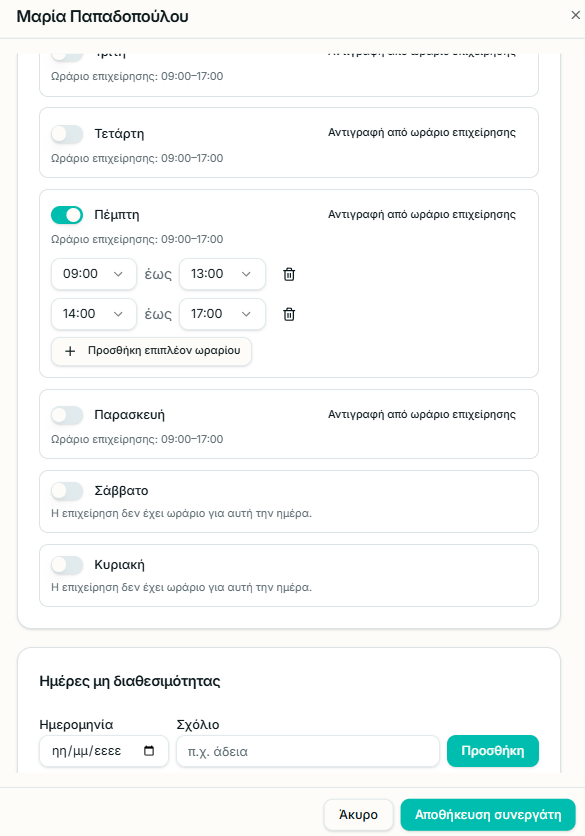Screen dimensions: 585x836
Task: Click the plus icon for extra schedule
Action: tap(70, 351)
